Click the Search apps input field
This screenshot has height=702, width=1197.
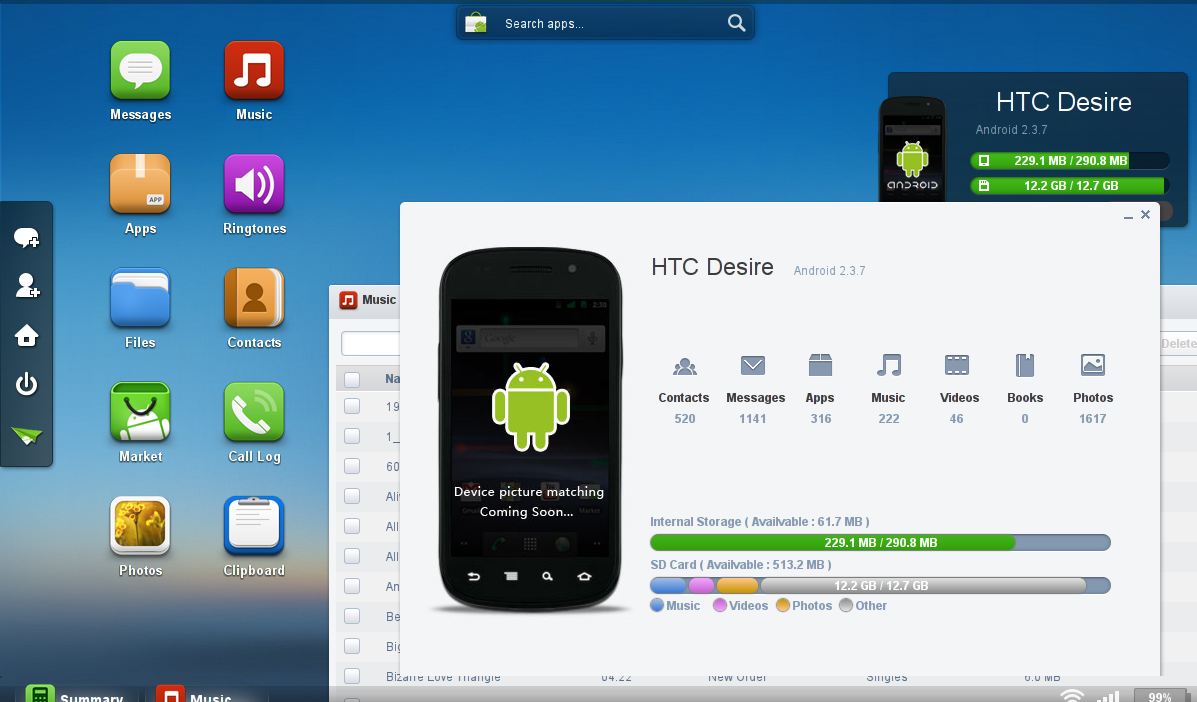608,24
